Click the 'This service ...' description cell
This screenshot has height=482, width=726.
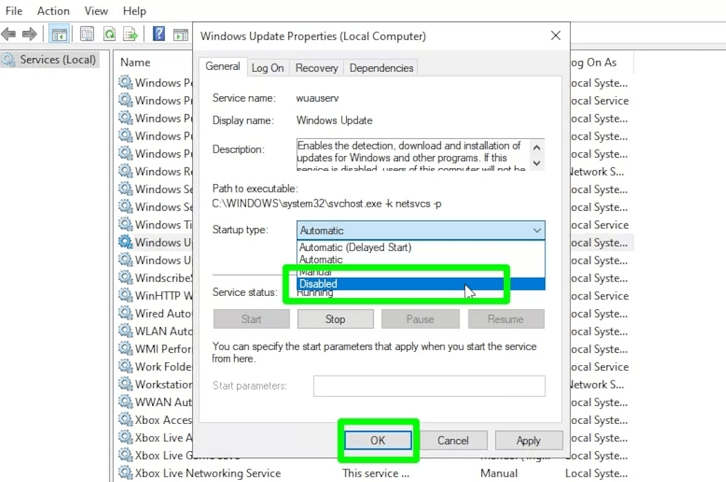(x=376, y=473)
